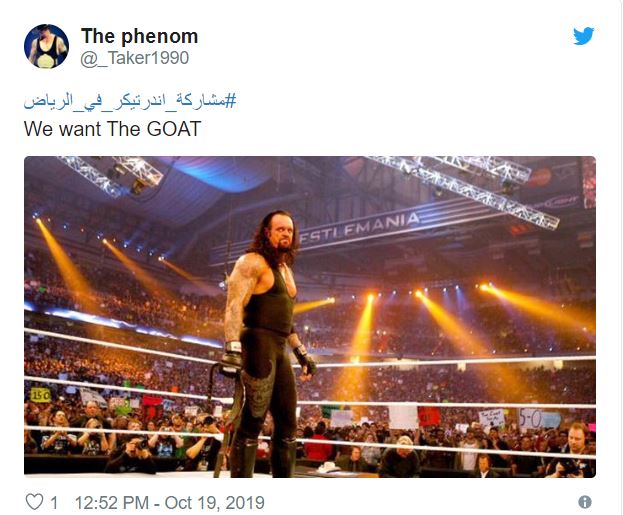Open The phenom's profile avatar
The height and width of the screenshot is (515, 623).
pyautogui.click(x=46, y=46)
